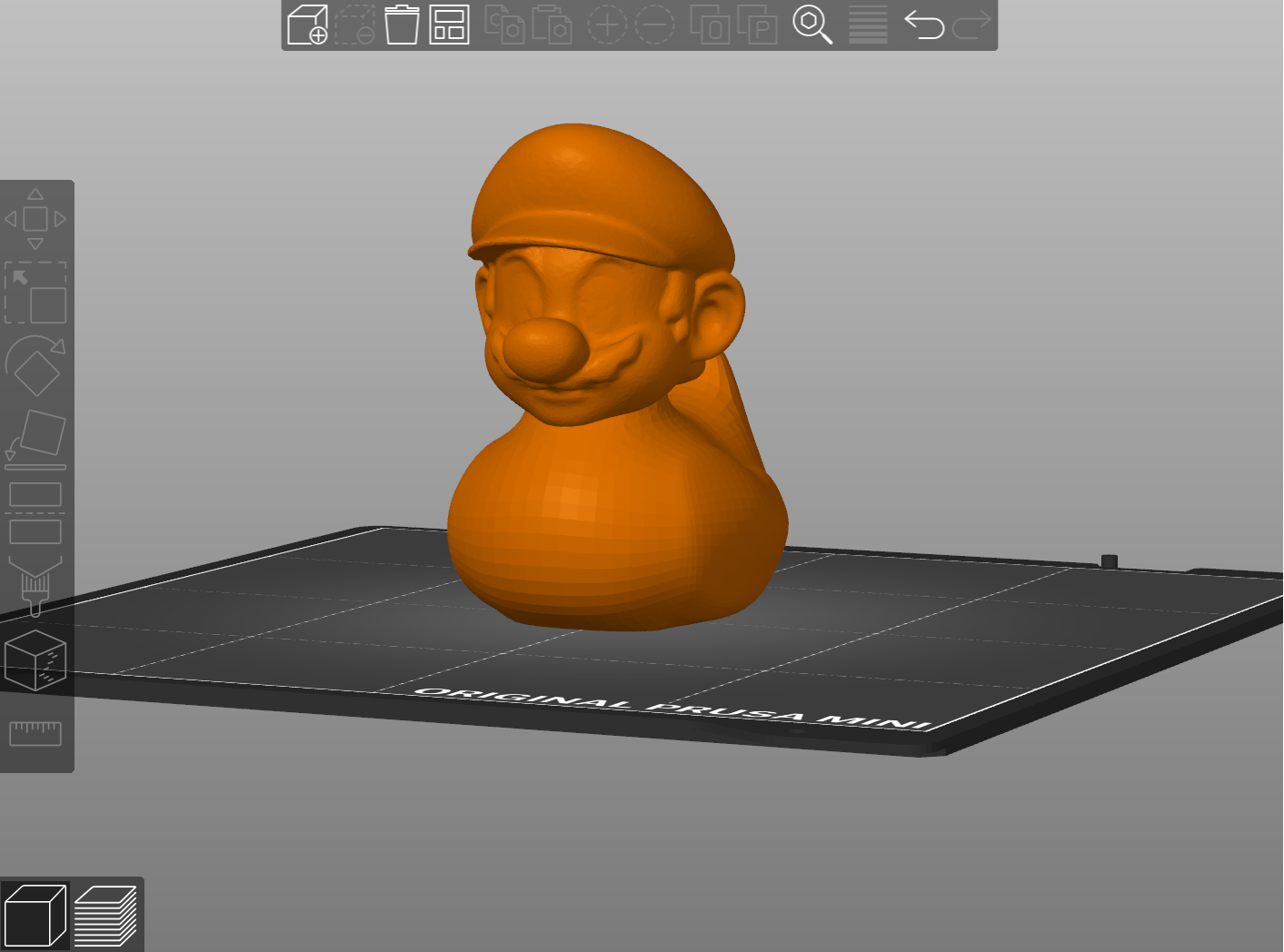The width and height of the screenshot is (1284, 952).
Task: Select the Move gizmo tool
Action: point(35,219)
